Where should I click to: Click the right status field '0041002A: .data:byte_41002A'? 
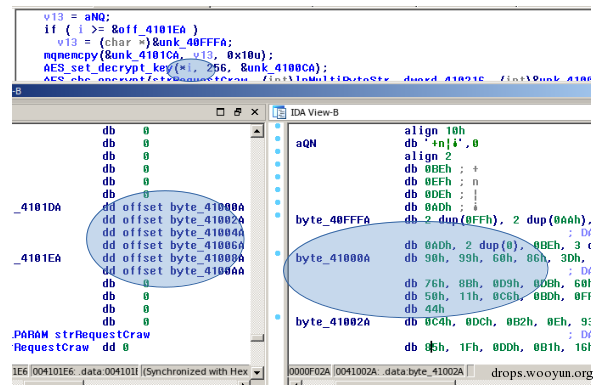click(400, 371)
